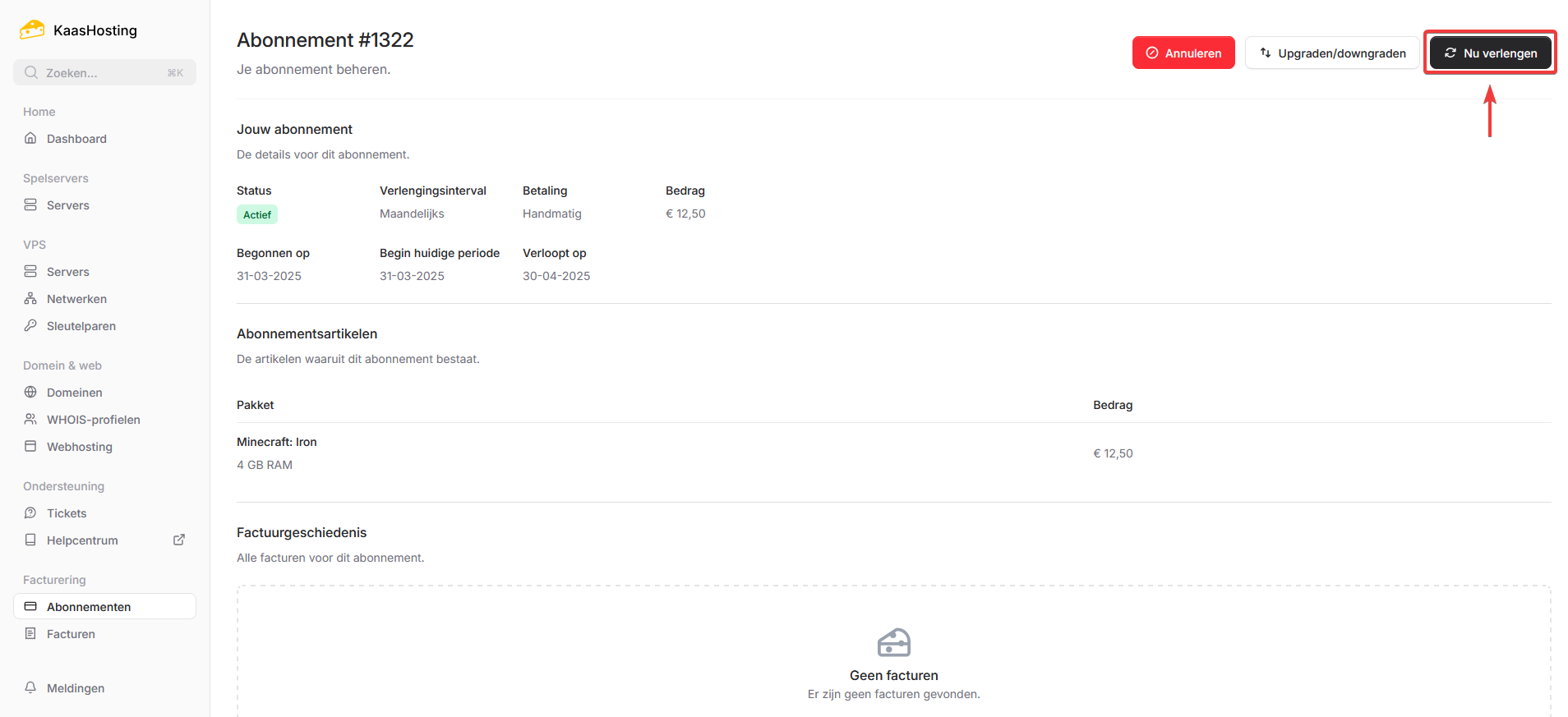Click the Netwerken network icon
The image size is (1568, 717).
click(x=30, y=299)
